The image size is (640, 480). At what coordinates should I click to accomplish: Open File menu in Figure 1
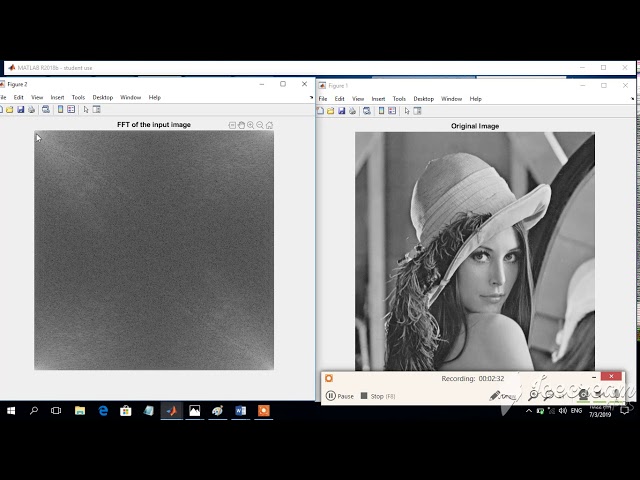click(322, 99)
